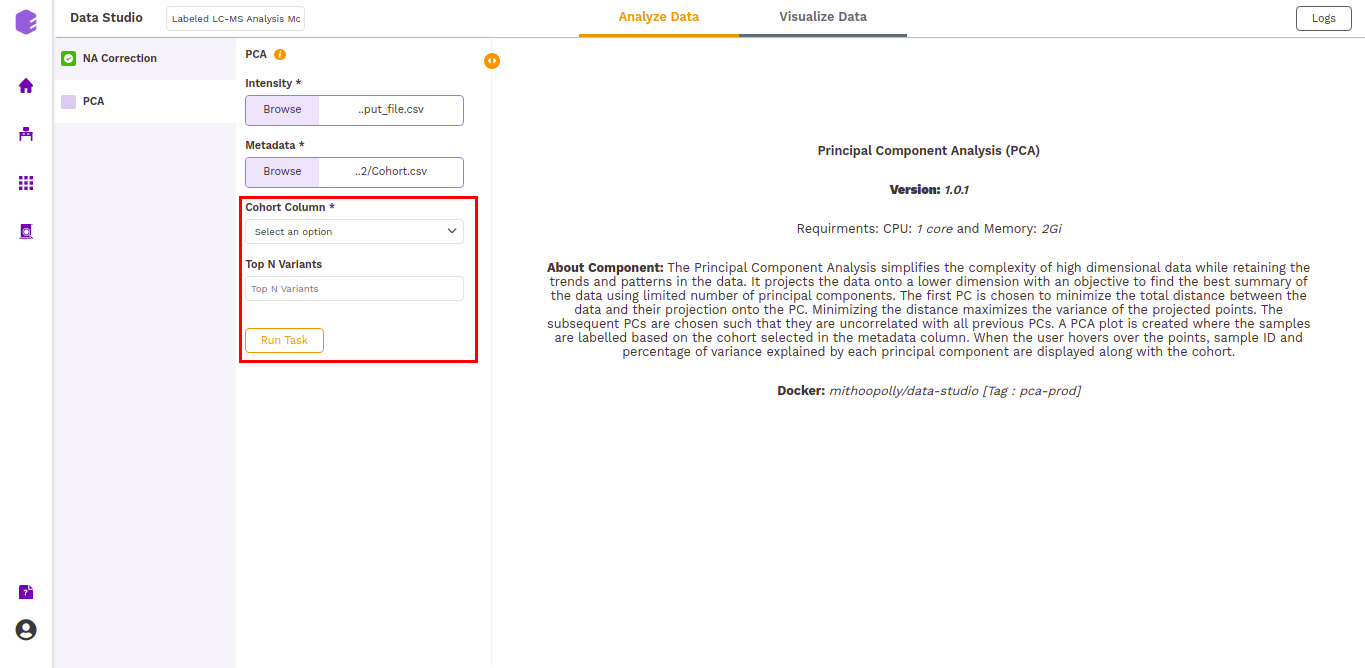1365x668 pixels.
Task: Click the Top N Variants input field
Action: point(354,289)
